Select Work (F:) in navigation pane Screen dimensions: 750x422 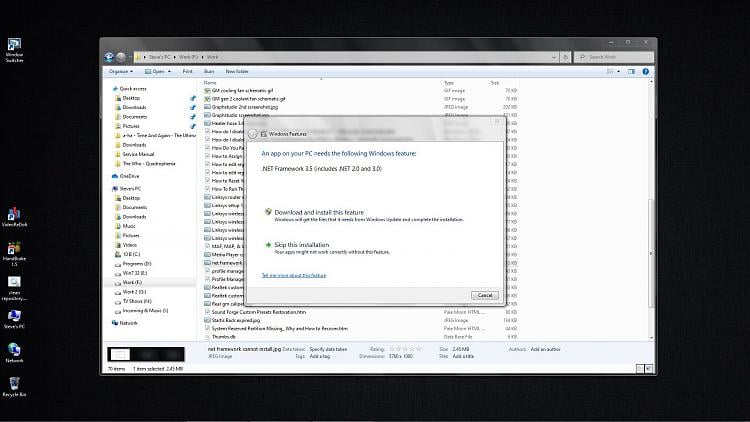tap(132, 282)
